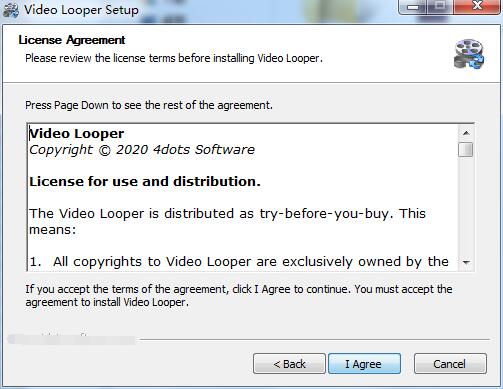Go back with the < Back button

click(289, 364)
